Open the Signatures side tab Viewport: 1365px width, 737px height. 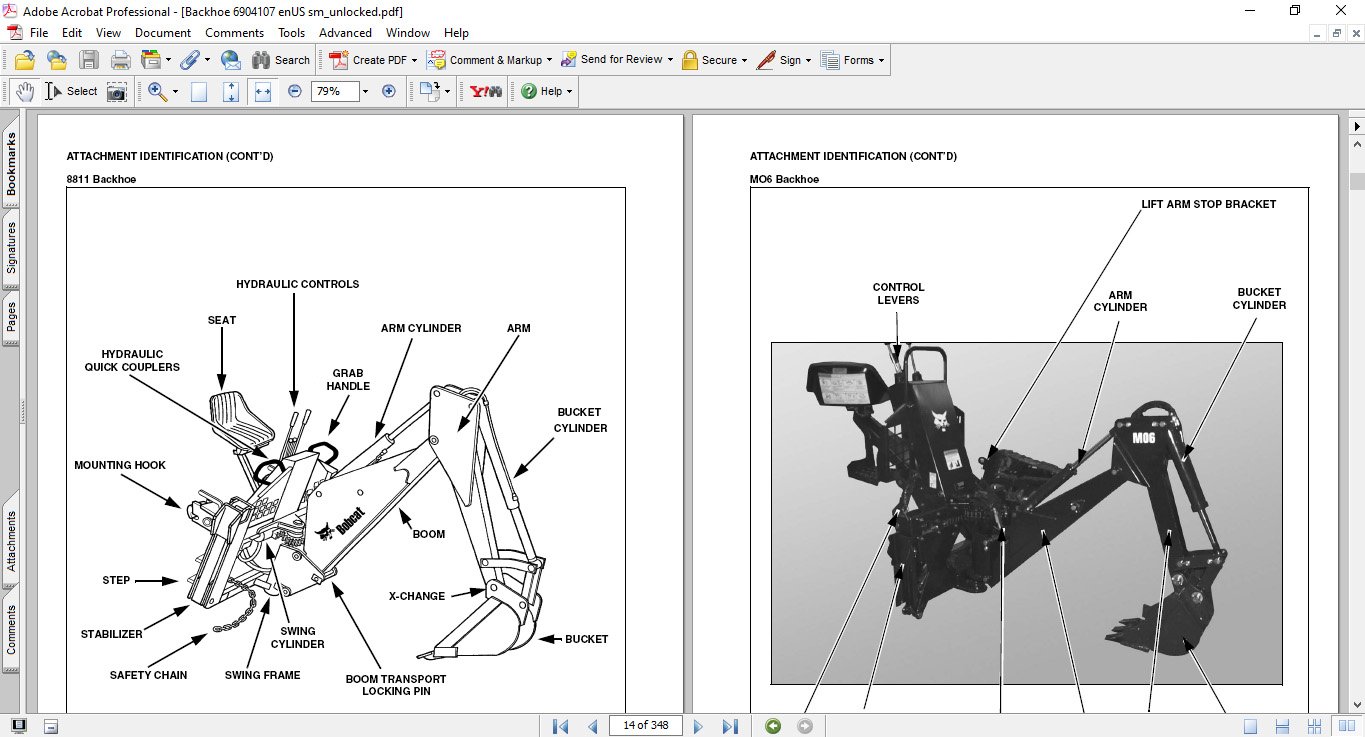[11, 248]
